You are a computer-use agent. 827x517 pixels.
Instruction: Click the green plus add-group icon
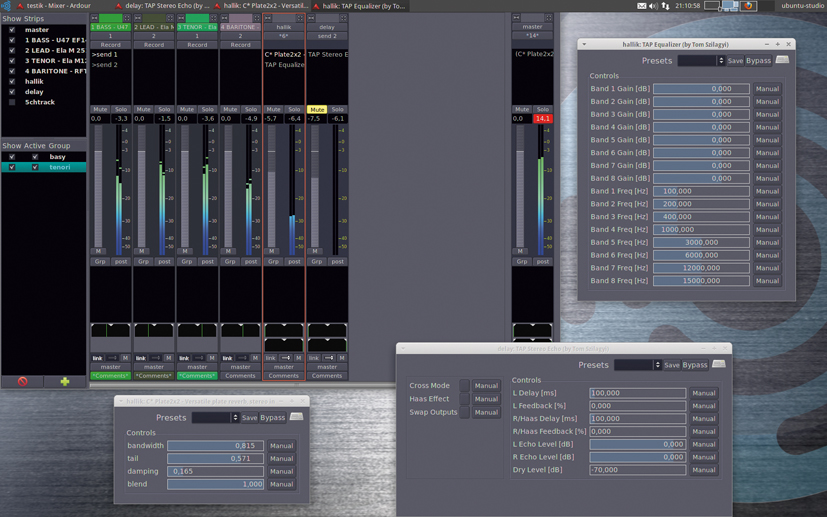pyautogui.click(x=65, y=381)
